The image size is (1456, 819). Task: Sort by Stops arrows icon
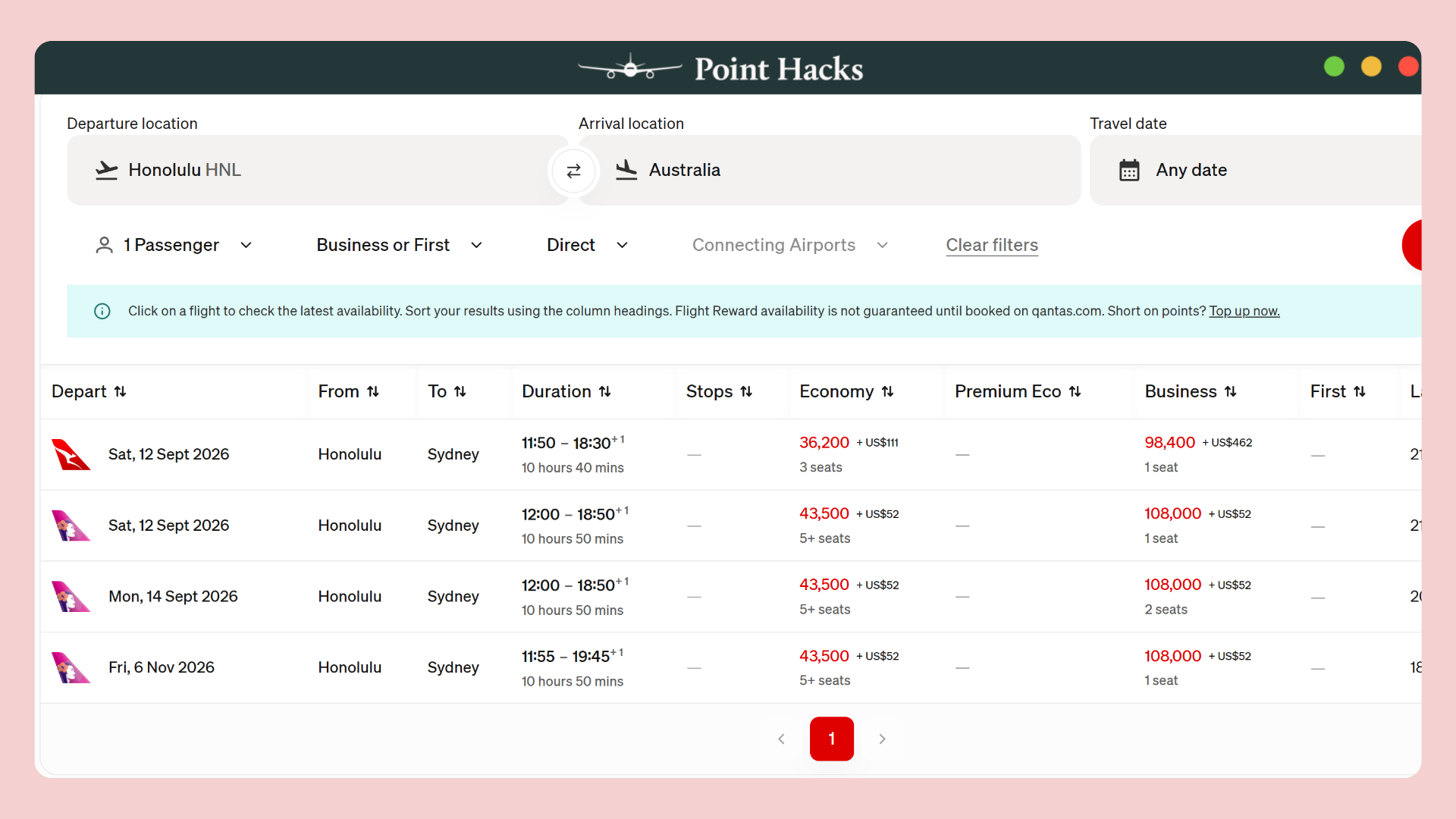pos(746,391)
